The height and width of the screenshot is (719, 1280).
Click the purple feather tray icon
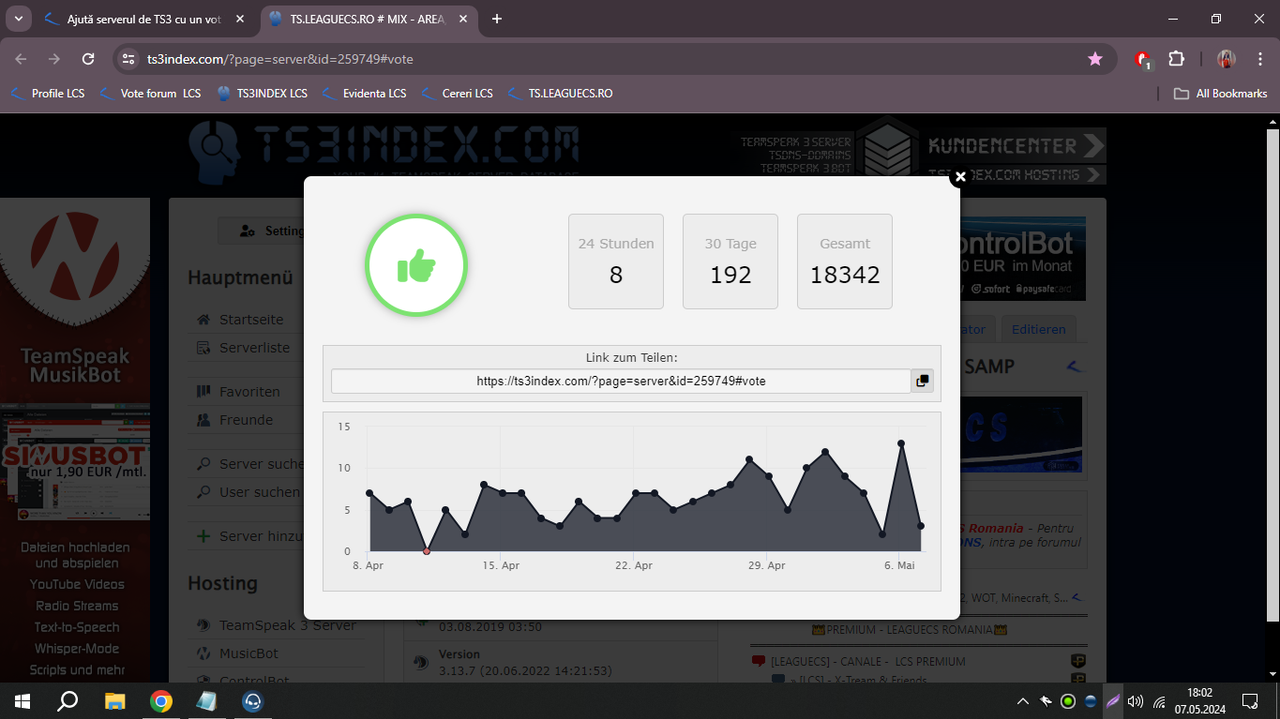[x=1113, y=701]
